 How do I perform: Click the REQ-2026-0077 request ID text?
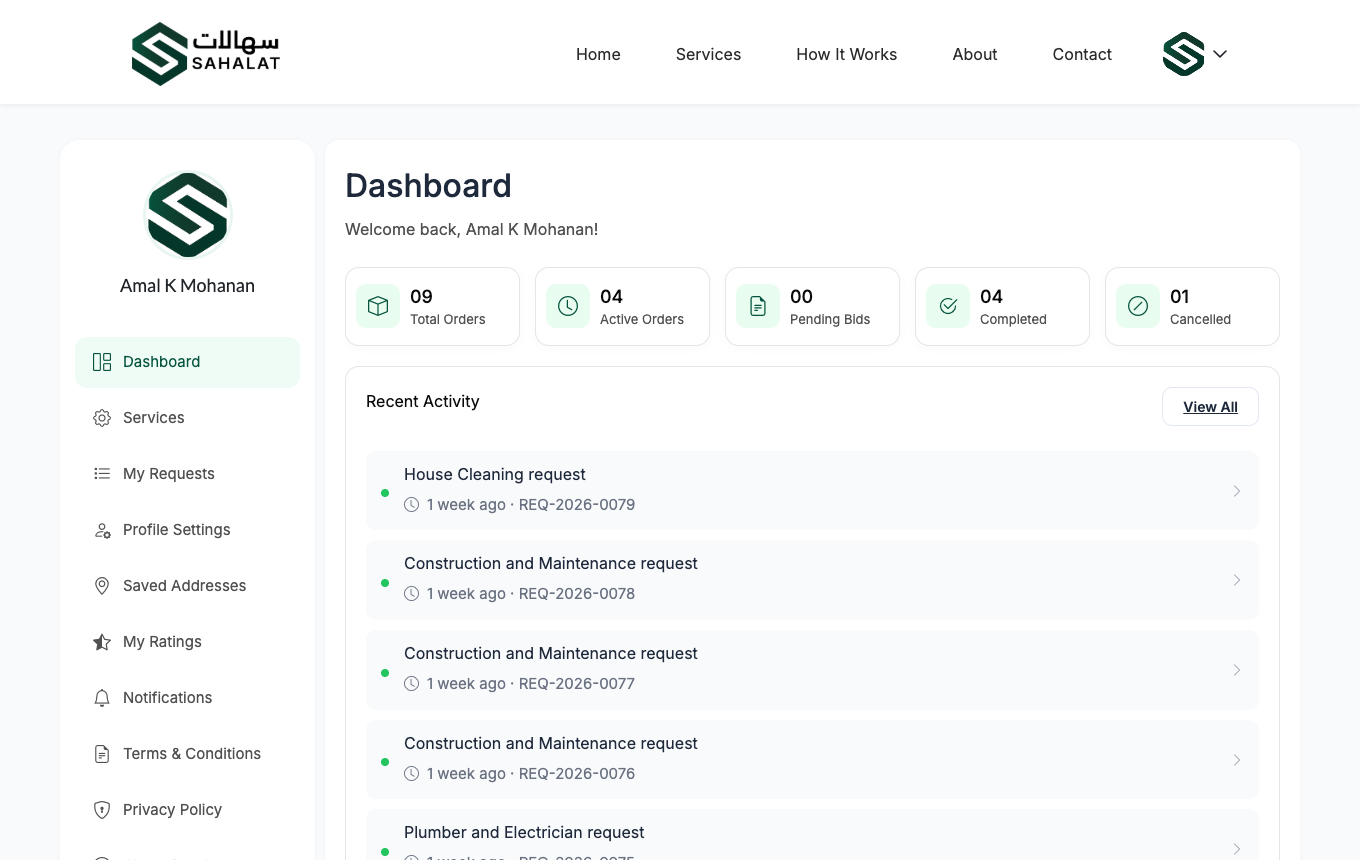coord(577,684)
